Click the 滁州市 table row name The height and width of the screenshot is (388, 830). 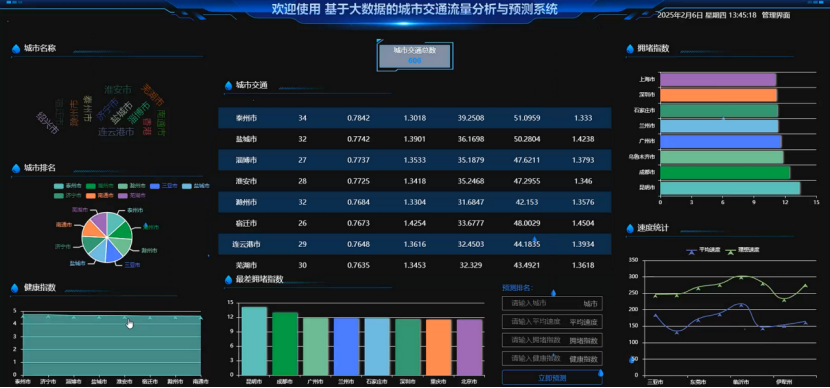pyautogui.click(x=247, y=202)
